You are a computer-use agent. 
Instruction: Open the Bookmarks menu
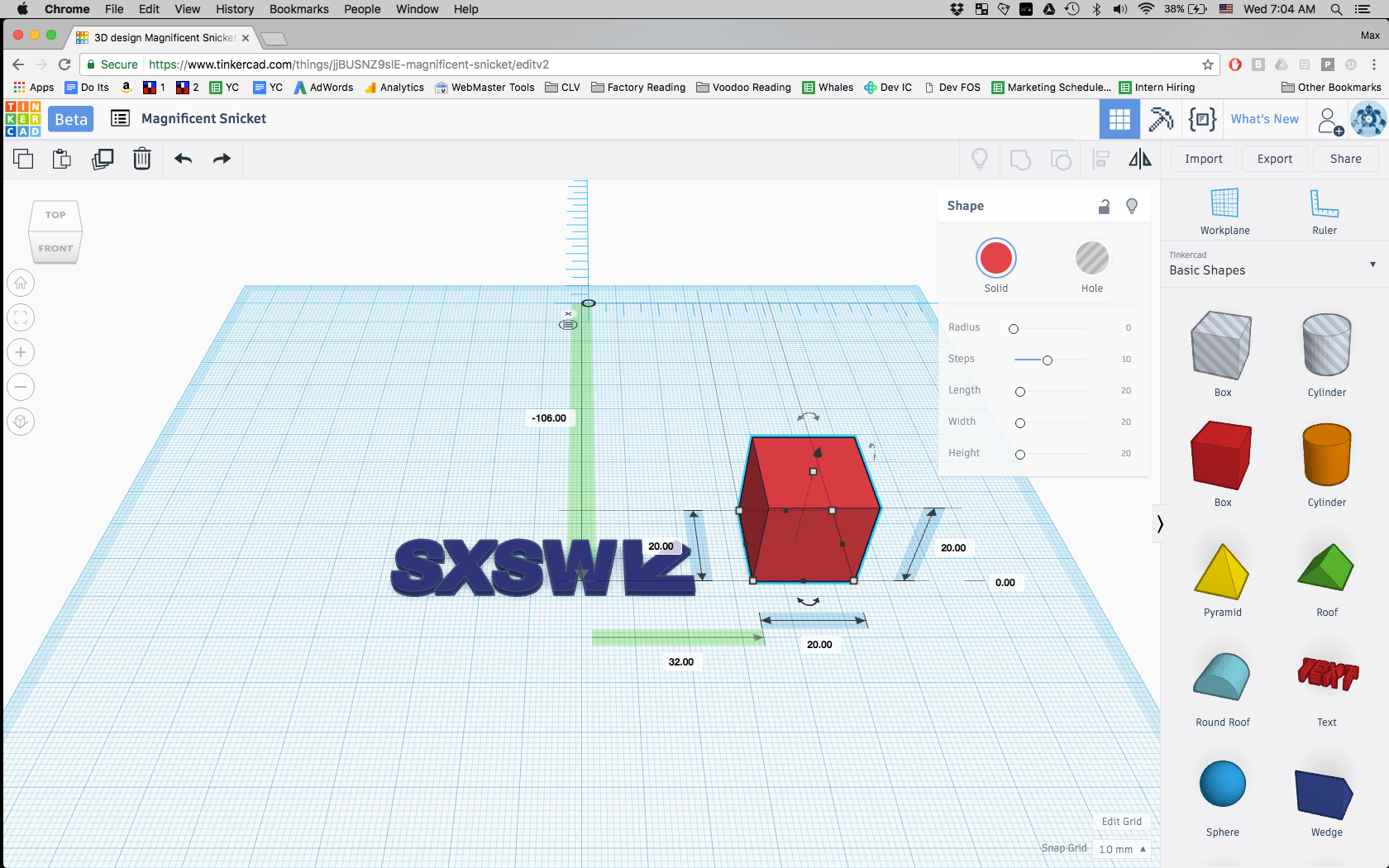(x=298, y=9)
